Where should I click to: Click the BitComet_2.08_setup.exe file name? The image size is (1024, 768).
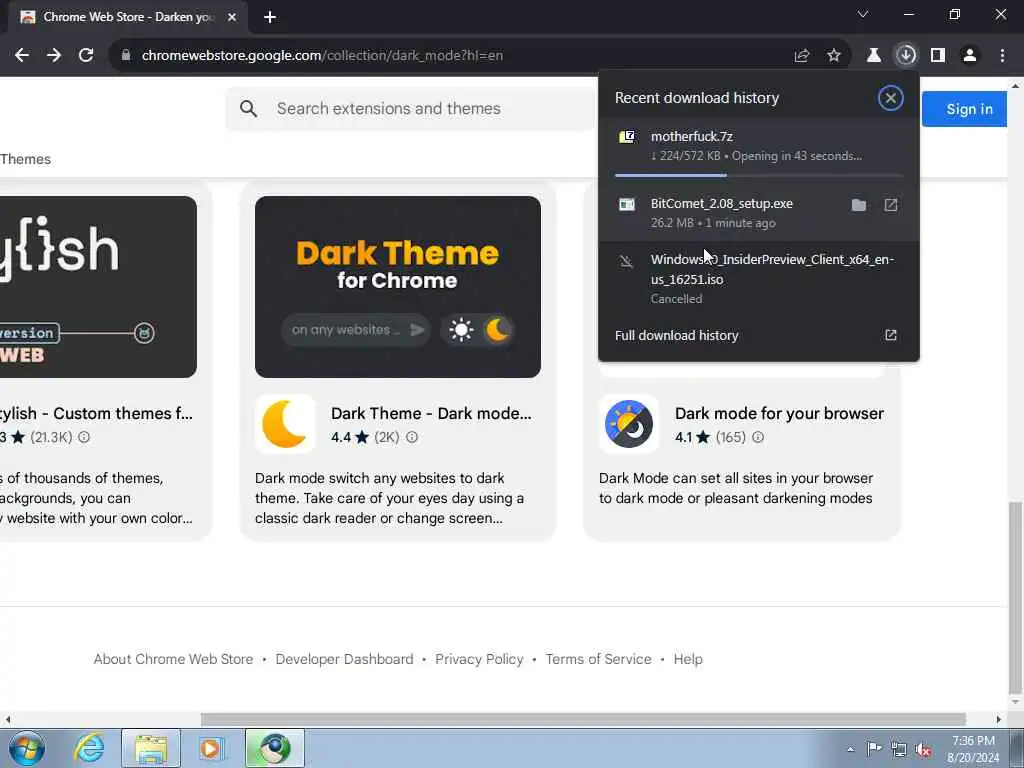722,203
